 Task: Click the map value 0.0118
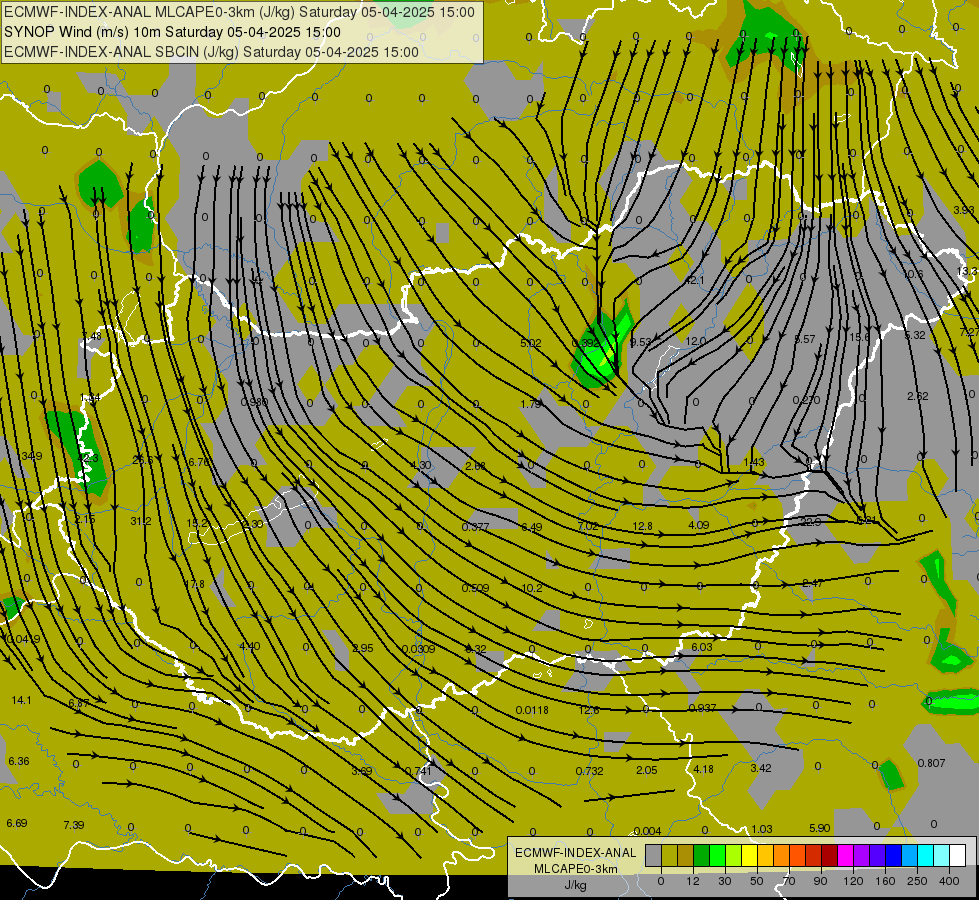(x=532, y=710)
